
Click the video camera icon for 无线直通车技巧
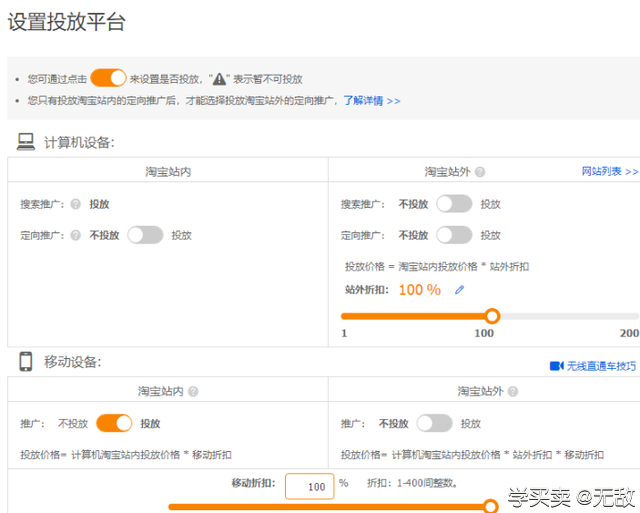(556, 366)
